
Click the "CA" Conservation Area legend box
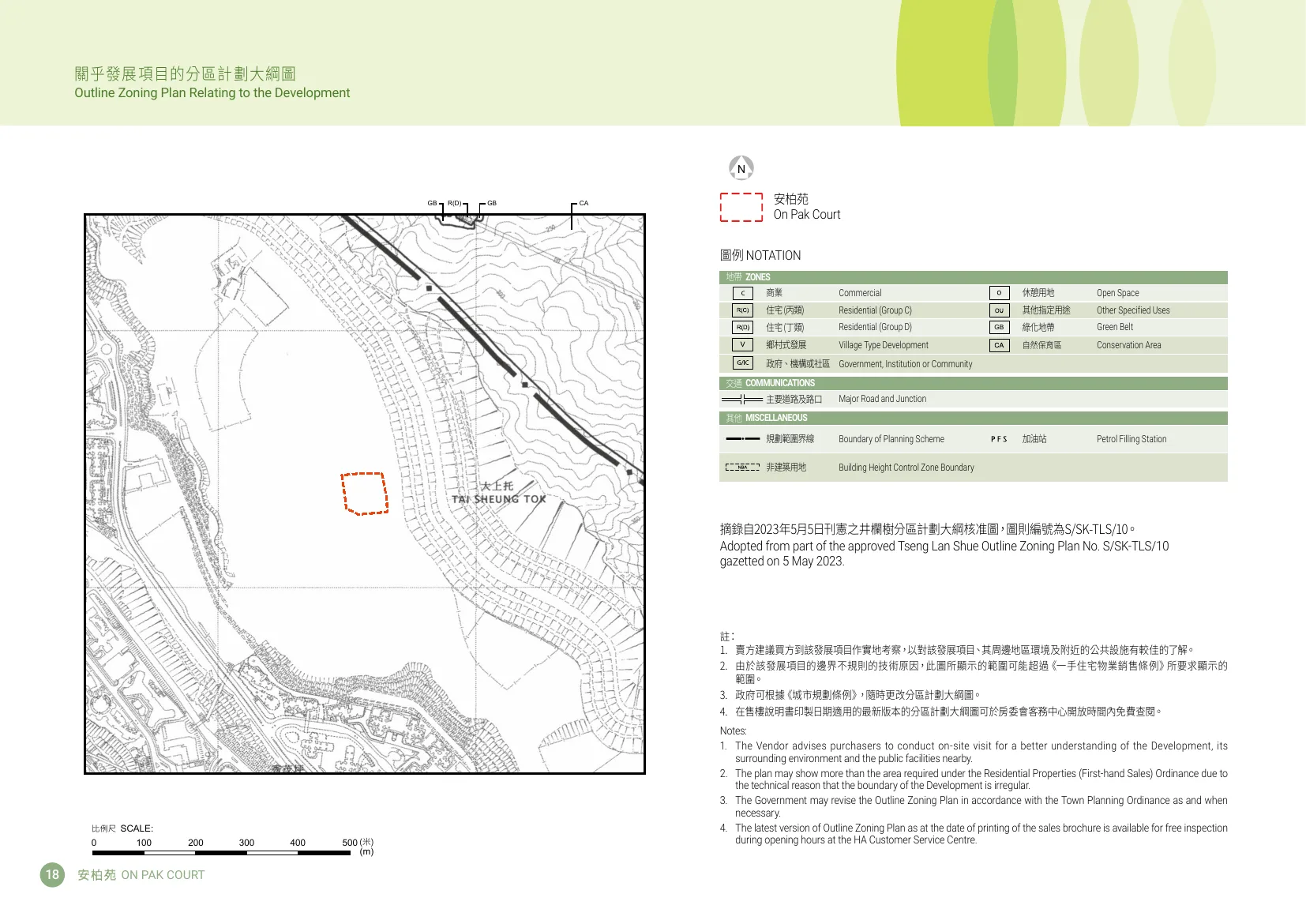point(999,345)
